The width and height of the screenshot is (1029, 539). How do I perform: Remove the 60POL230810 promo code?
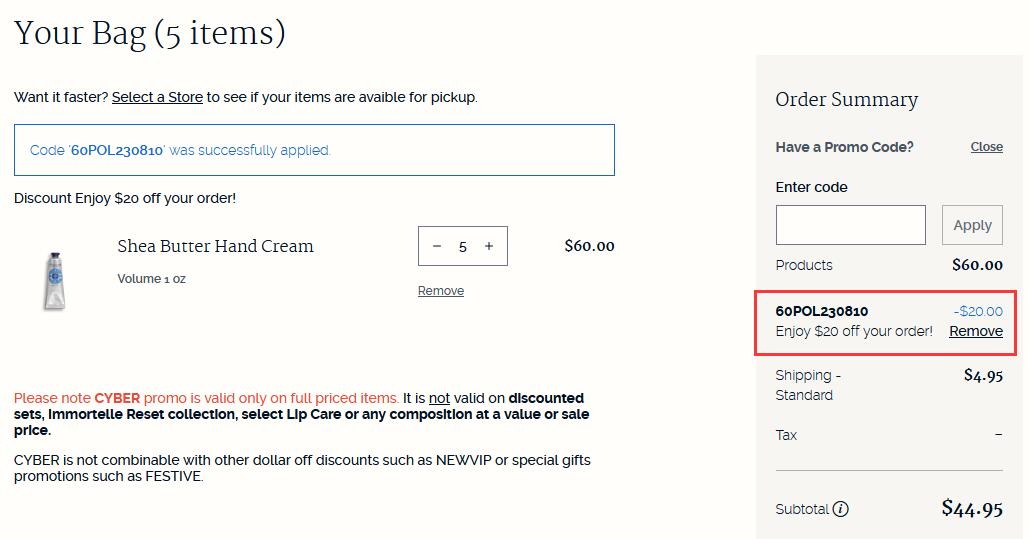[x=976, y=331]
